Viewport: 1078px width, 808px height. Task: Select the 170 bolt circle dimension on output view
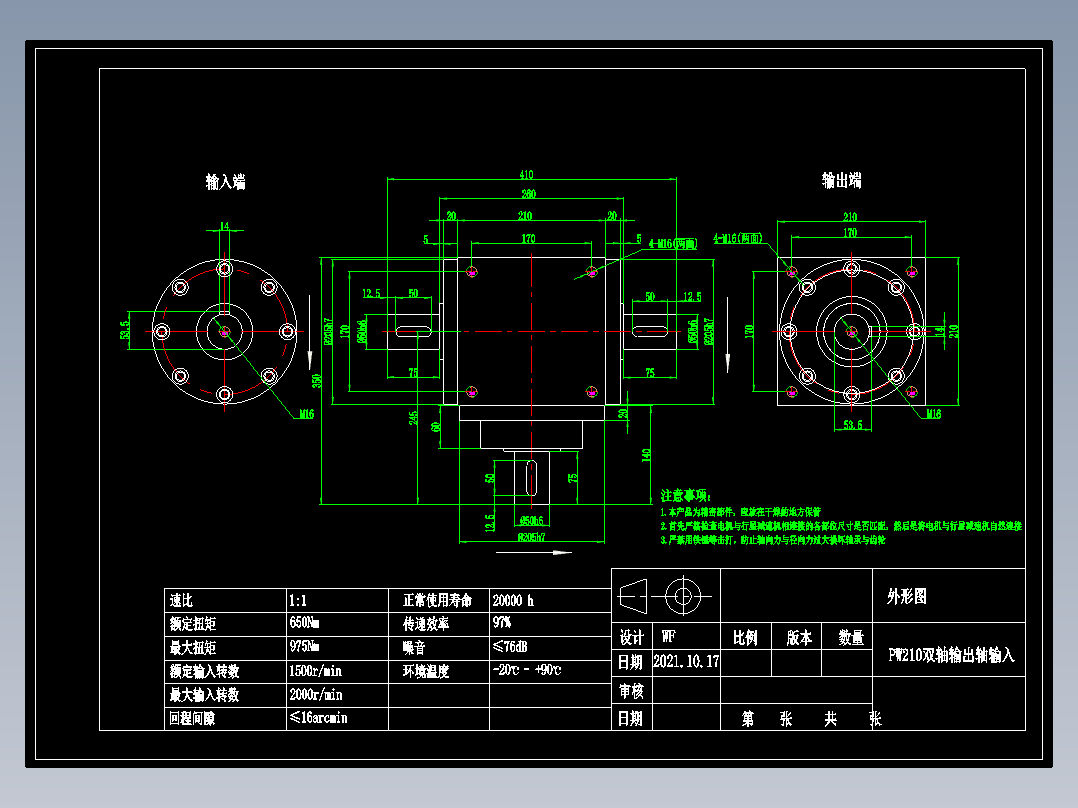click(852, 230)
